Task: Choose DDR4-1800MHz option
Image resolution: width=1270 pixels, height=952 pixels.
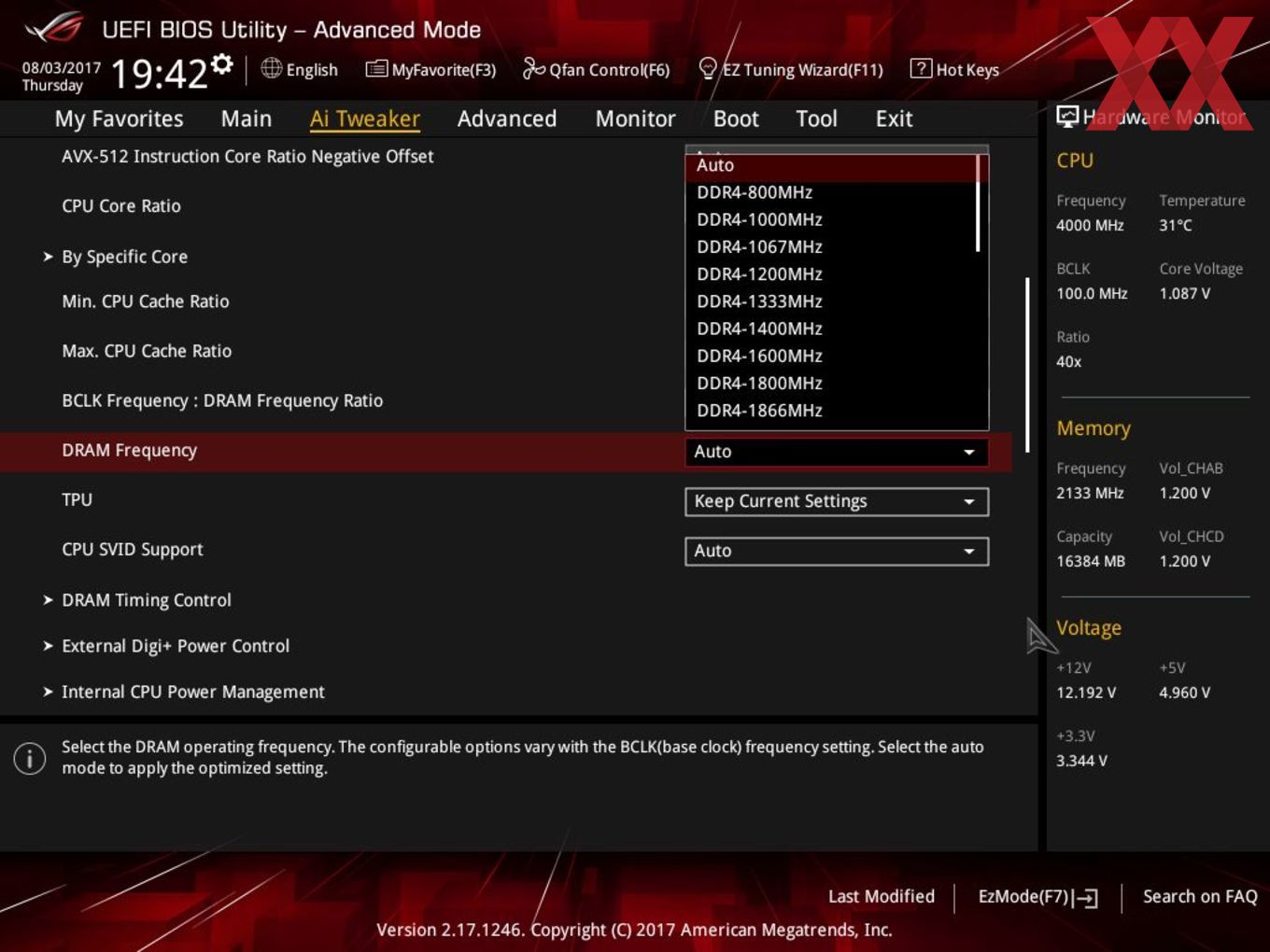Action: pyautogui.click(x=830, y=383)
